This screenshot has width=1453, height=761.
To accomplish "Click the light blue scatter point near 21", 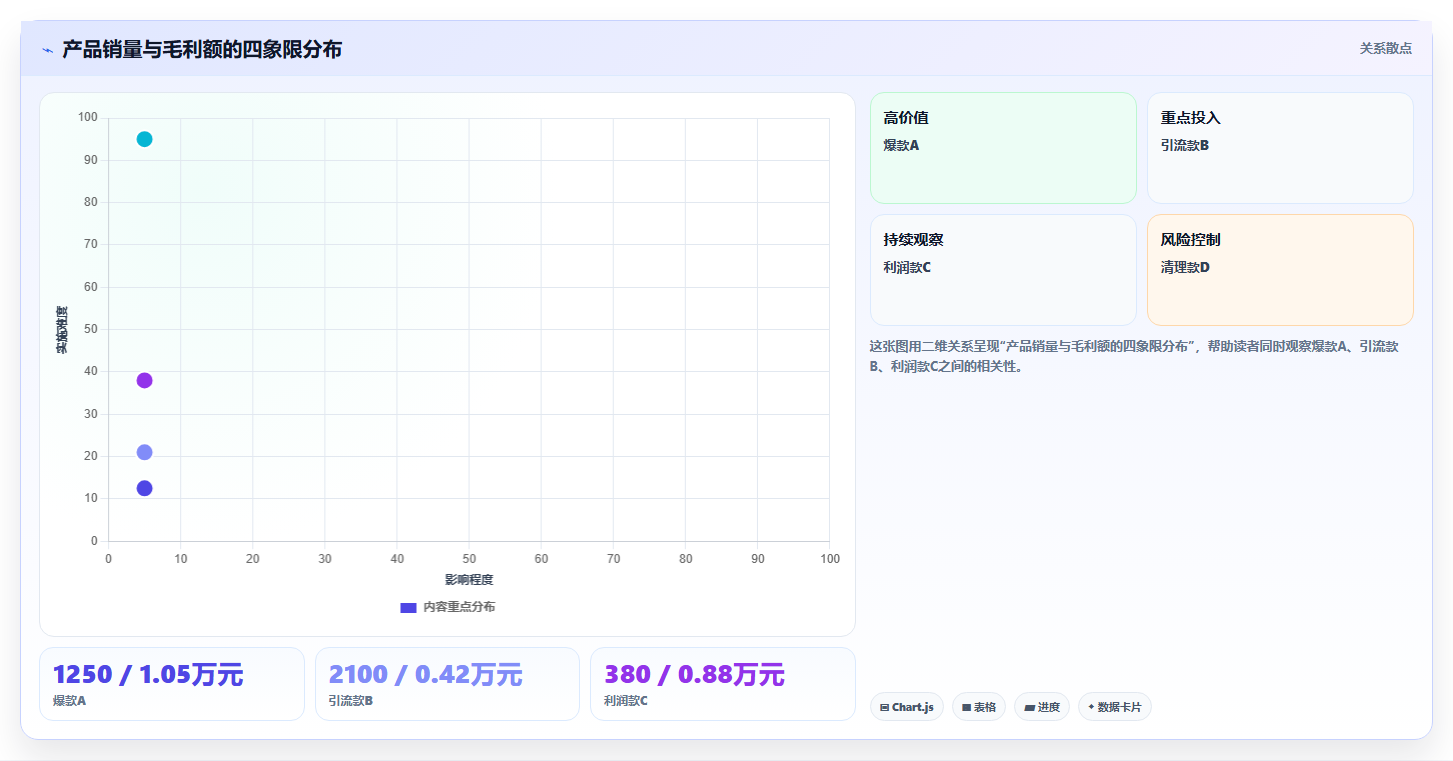I will tap(144, 452).
